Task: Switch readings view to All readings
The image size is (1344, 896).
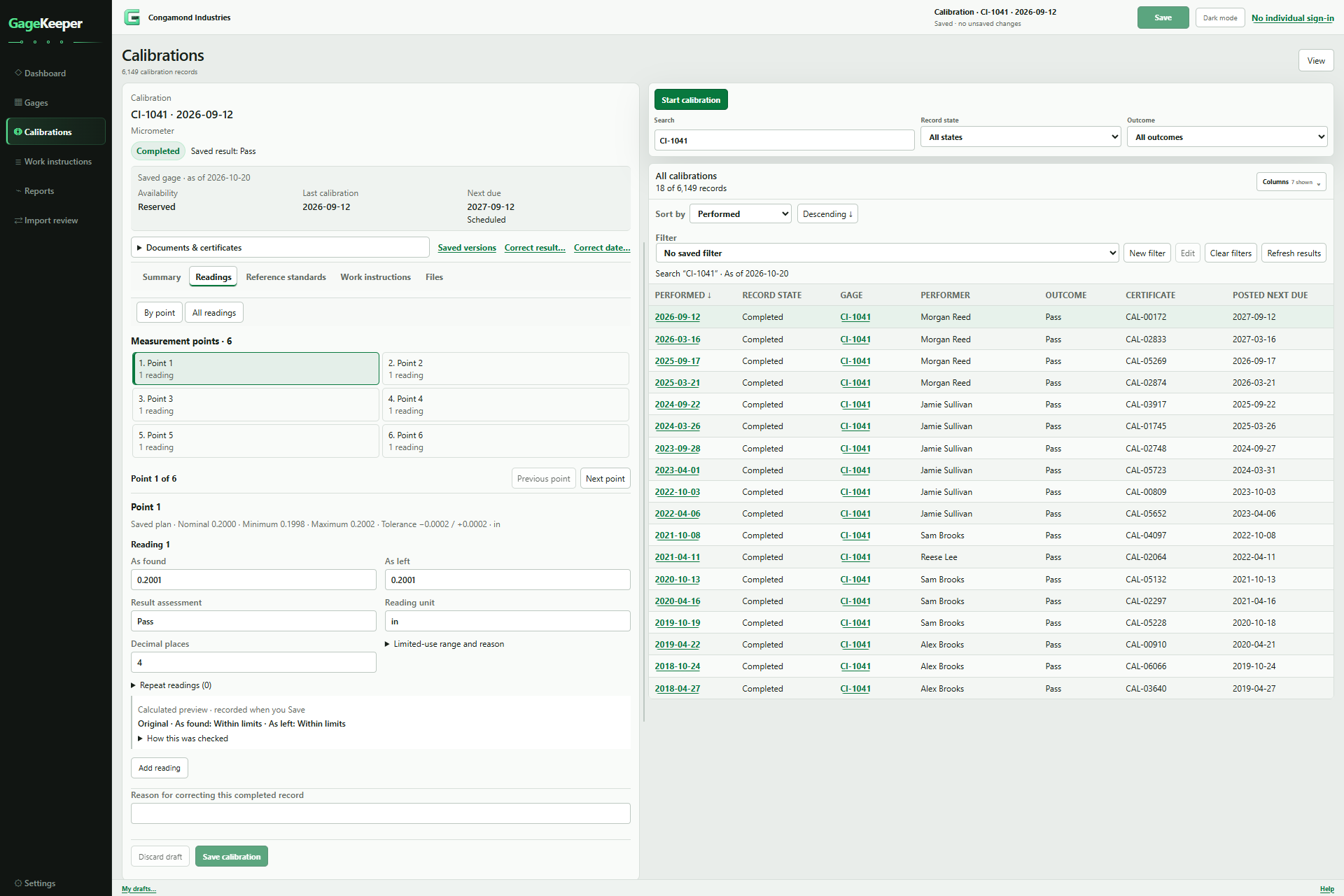Action: 214,313
